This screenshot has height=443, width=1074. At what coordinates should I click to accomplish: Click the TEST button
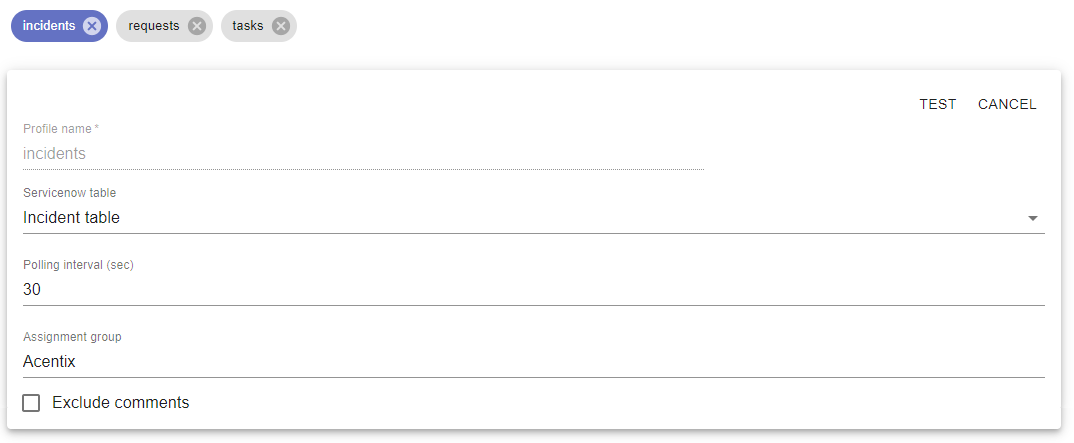pyautogui.click(x=938, y=104)
